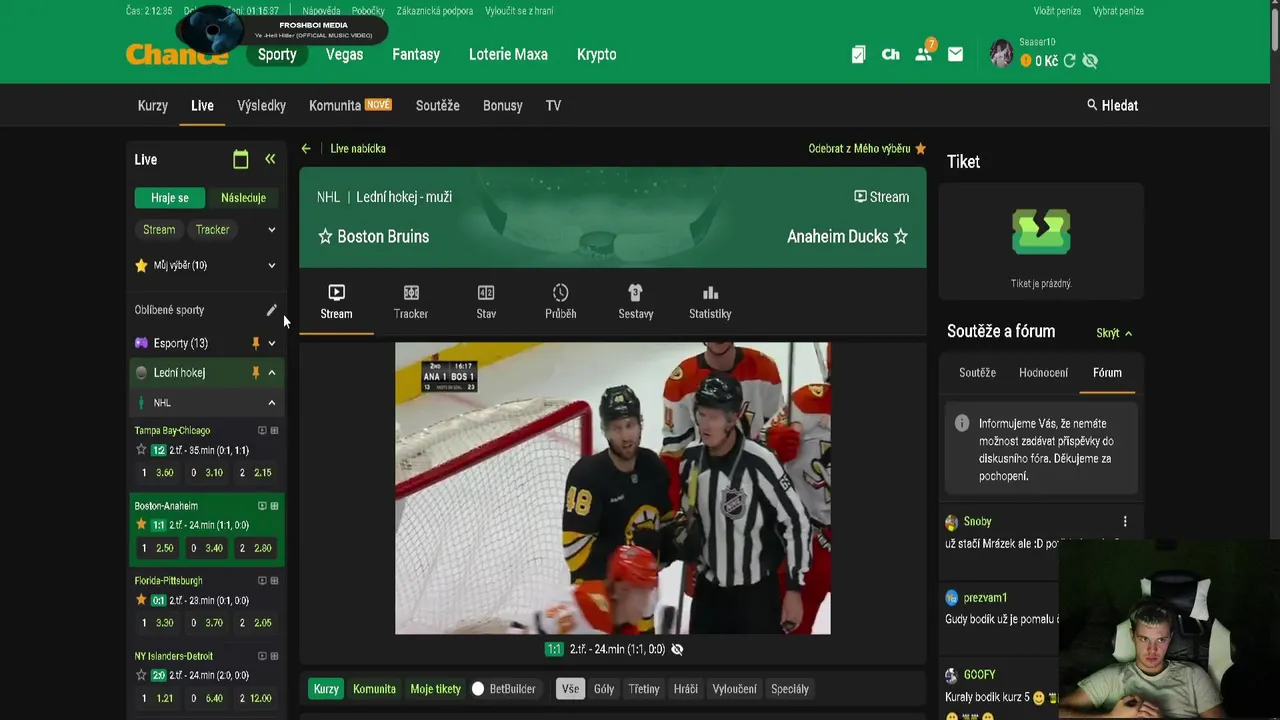Toggle balance visibility eye icon in header
Viewport: 1280px width, 720px height.
(1090, 61)
